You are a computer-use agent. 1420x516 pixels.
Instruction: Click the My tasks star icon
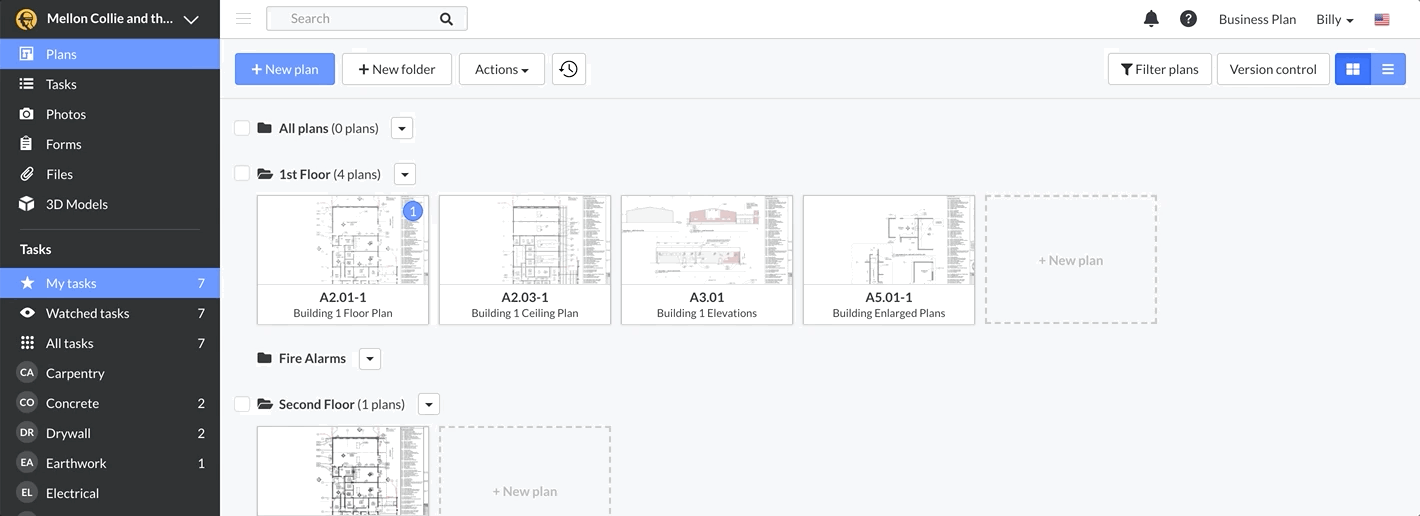[27, 283]
